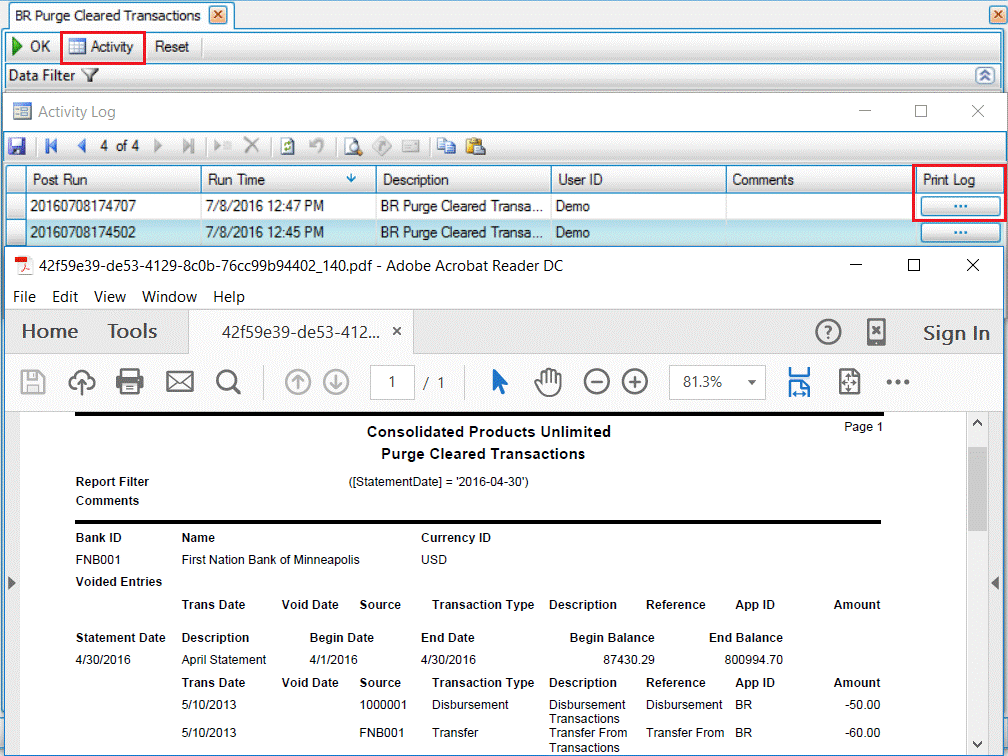Image resolution: width=1008 pixels, height=756 pixels.
Task: Open Print Log for run 20160708174707
Action: 960,206
